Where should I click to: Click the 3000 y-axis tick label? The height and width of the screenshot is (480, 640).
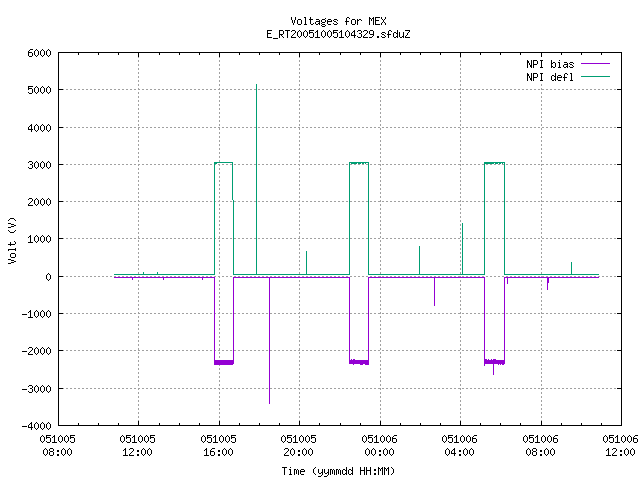click(x=40, y=165)
